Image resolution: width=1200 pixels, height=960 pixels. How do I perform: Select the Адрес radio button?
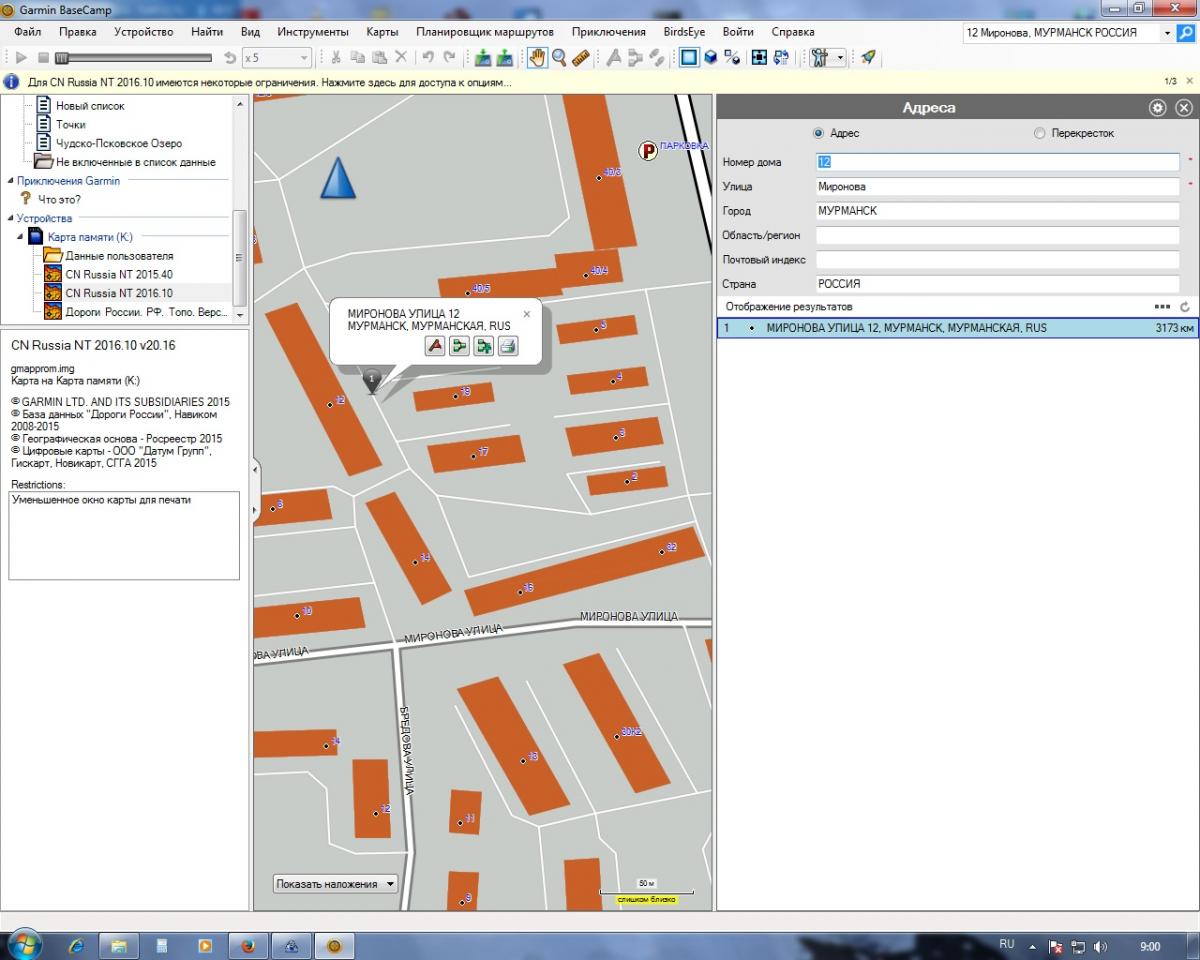pos(819,133)
